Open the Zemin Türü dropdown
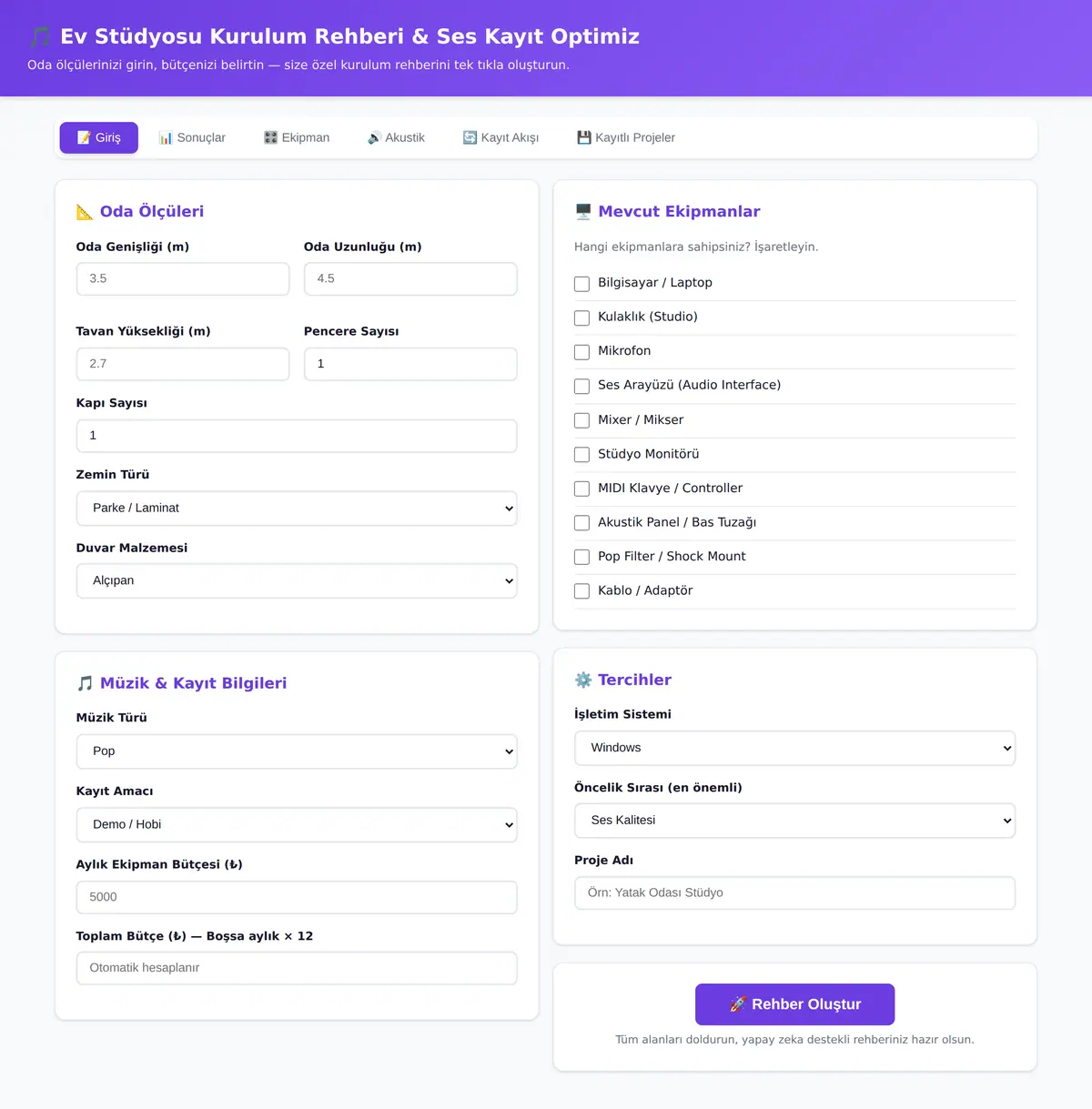 click(297, 509)
